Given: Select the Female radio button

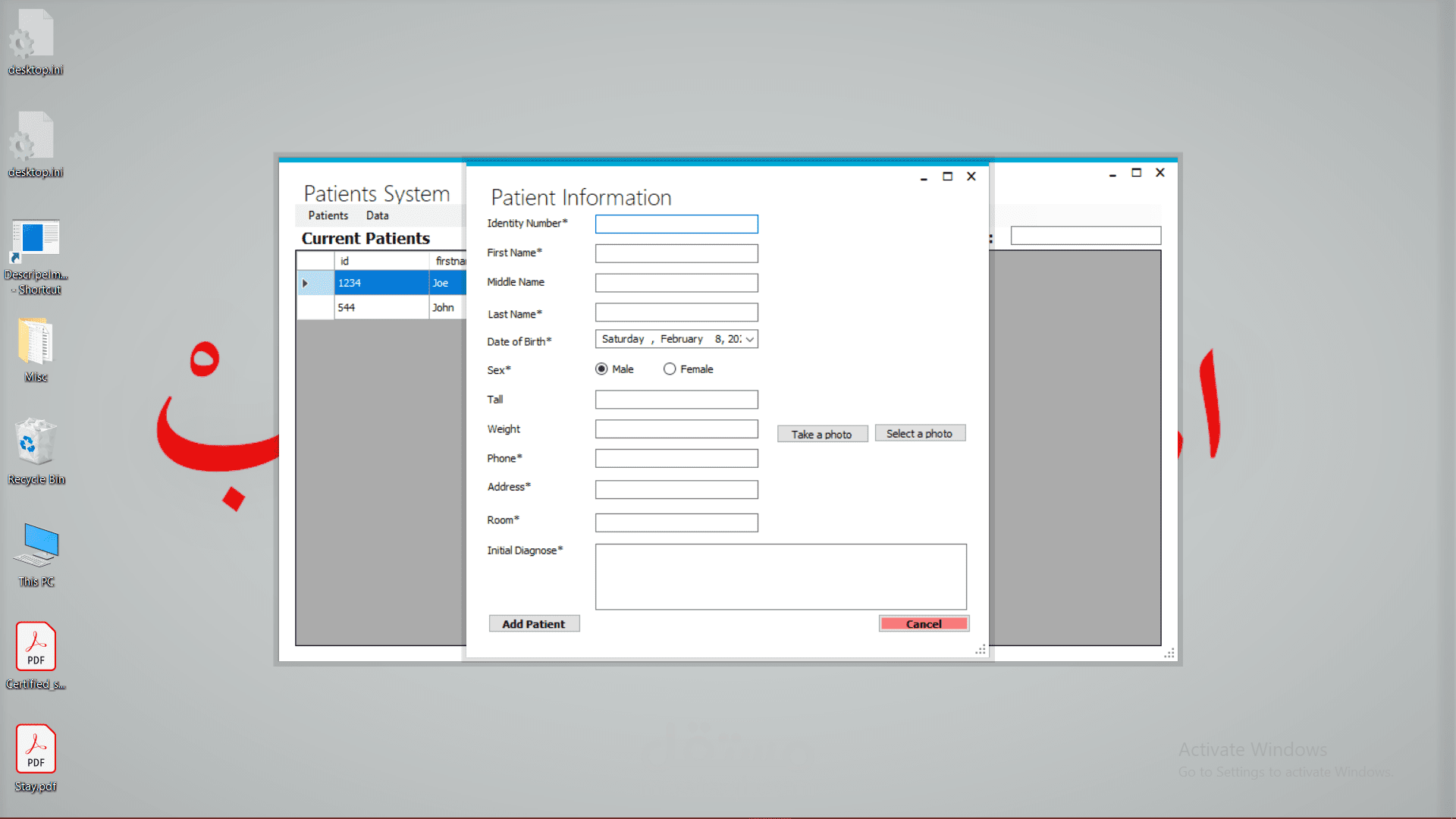Looking at the screenshot, I should click(x=670, y=369).
